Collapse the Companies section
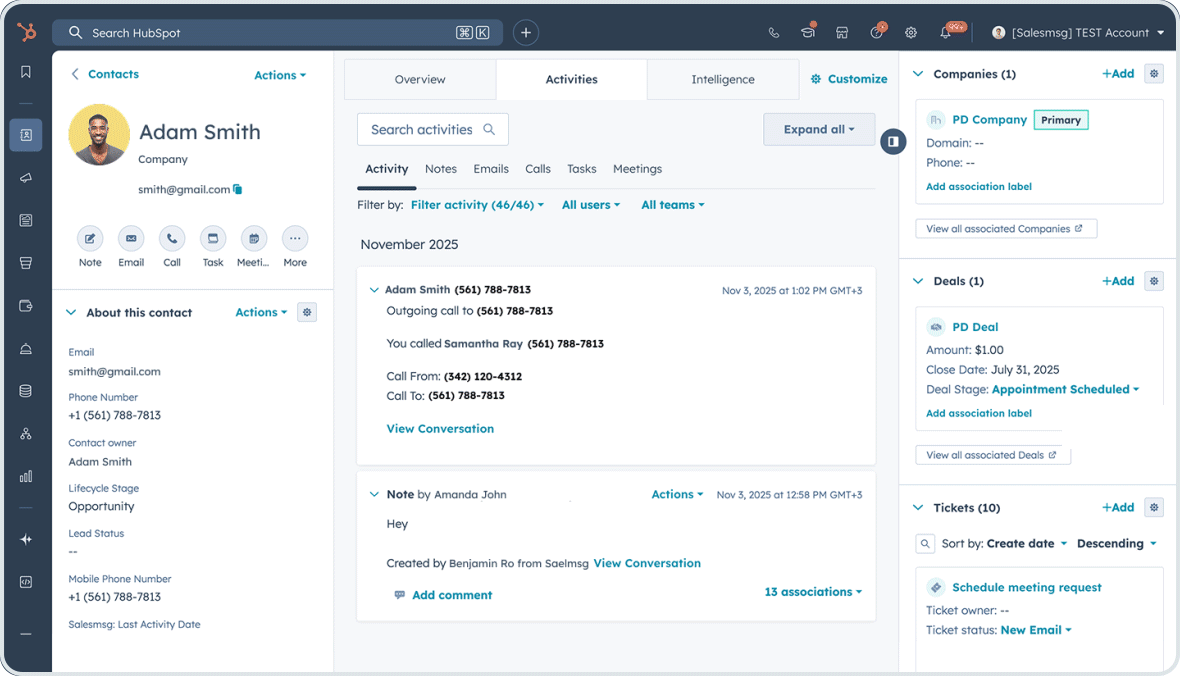 (918, 73)
